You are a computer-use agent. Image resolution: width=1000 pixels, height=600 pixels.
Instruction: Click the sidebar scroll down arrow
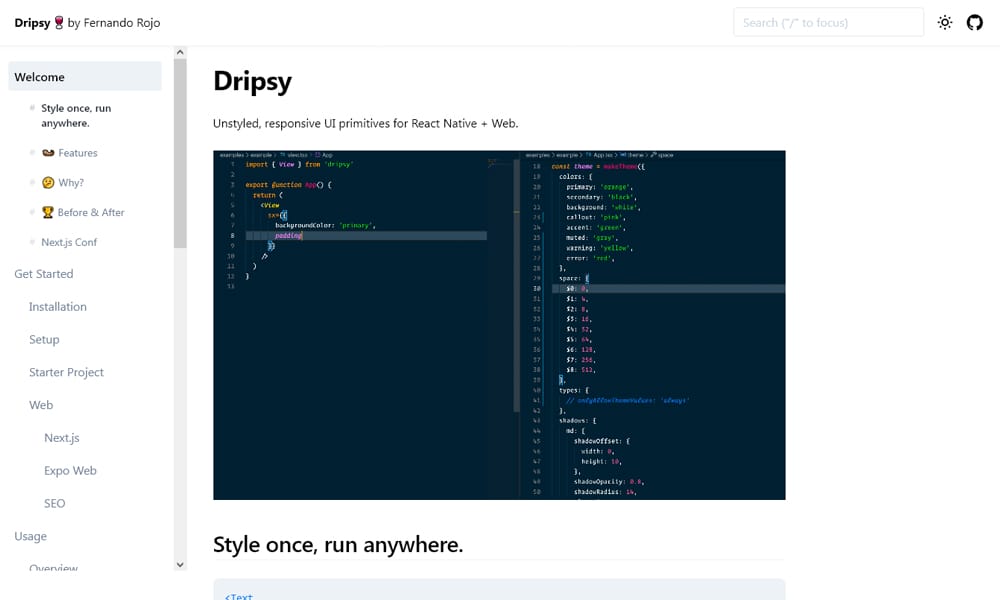point(180,565)
